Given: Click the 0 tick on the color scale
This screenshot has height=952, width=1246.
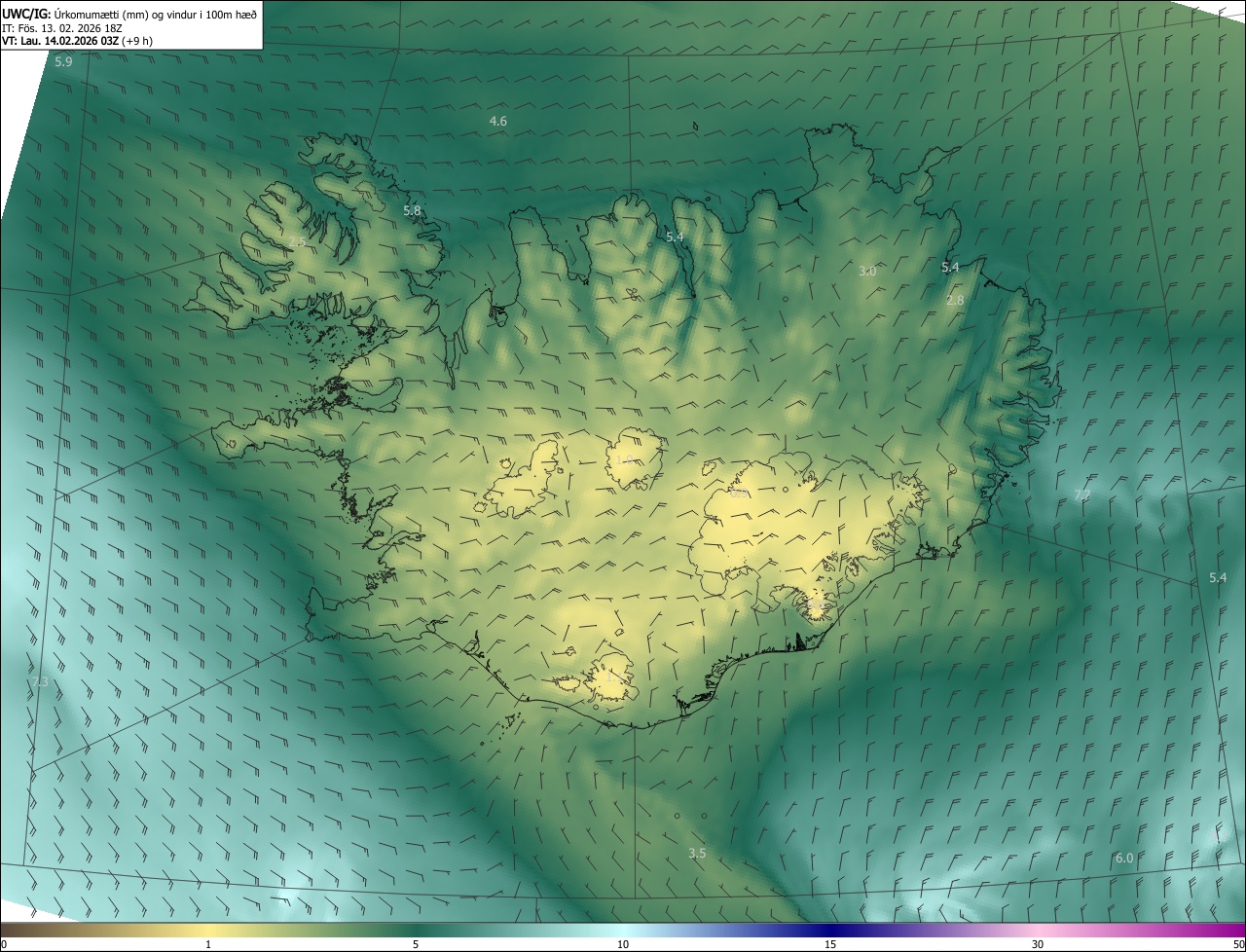Looking at the screenshot, I should pyautogui.click(x=4, y=944).
